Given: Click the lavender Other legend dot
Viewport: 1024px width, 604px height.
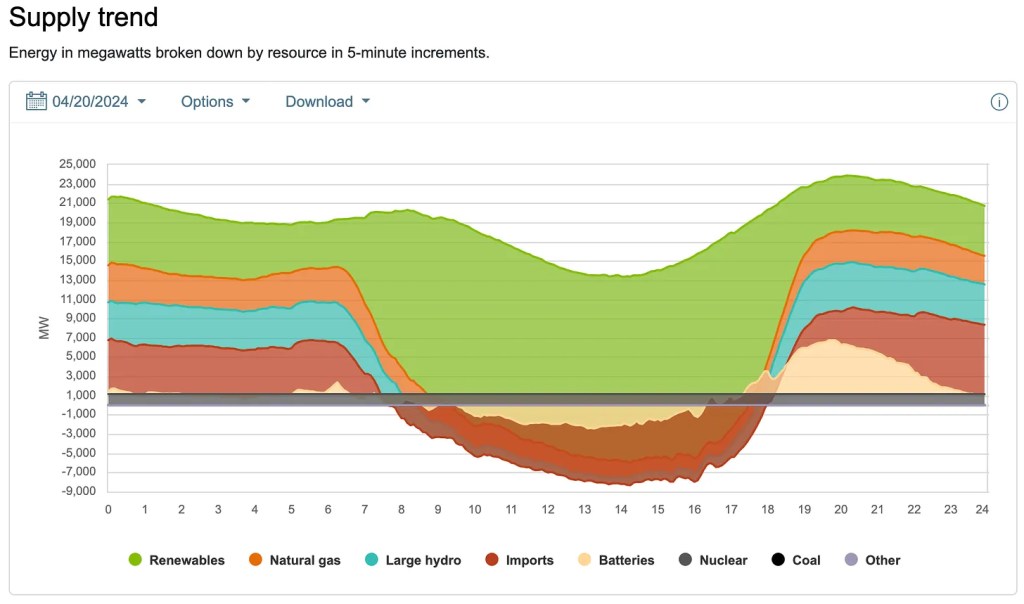Looking at the screenshot, I should [851, 560].
